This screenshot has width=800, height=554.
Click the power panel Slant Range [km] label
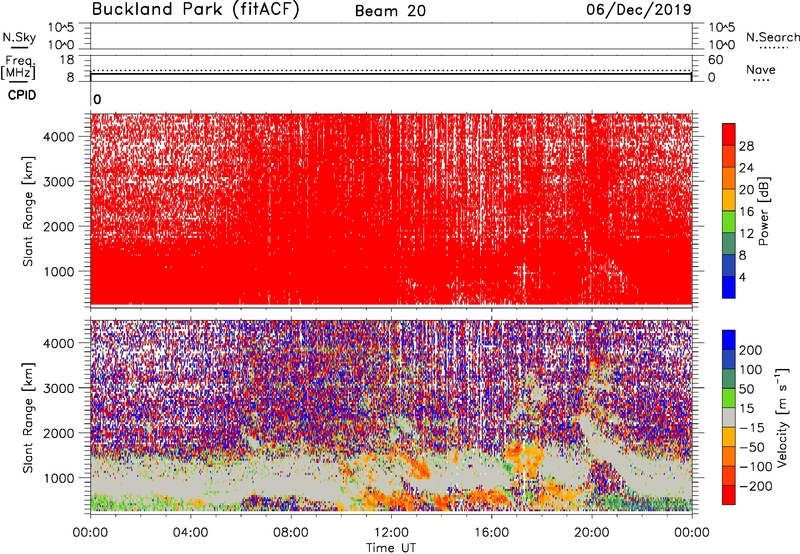pyautogui.click(x=28, y=211)
